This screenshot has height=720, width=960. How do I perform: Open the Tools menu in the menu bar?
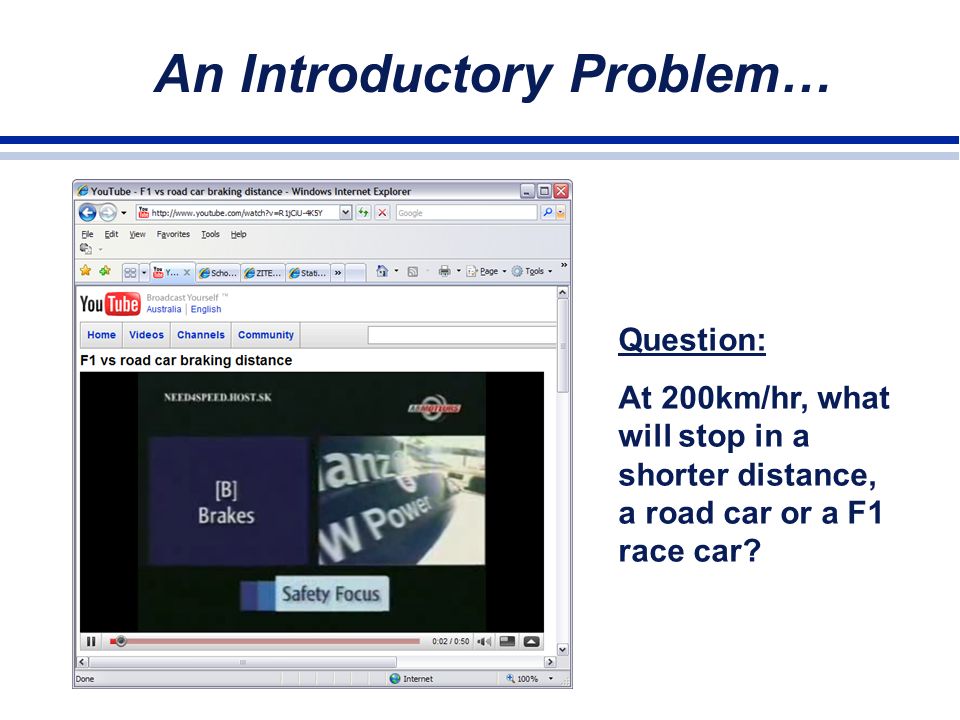210,234
